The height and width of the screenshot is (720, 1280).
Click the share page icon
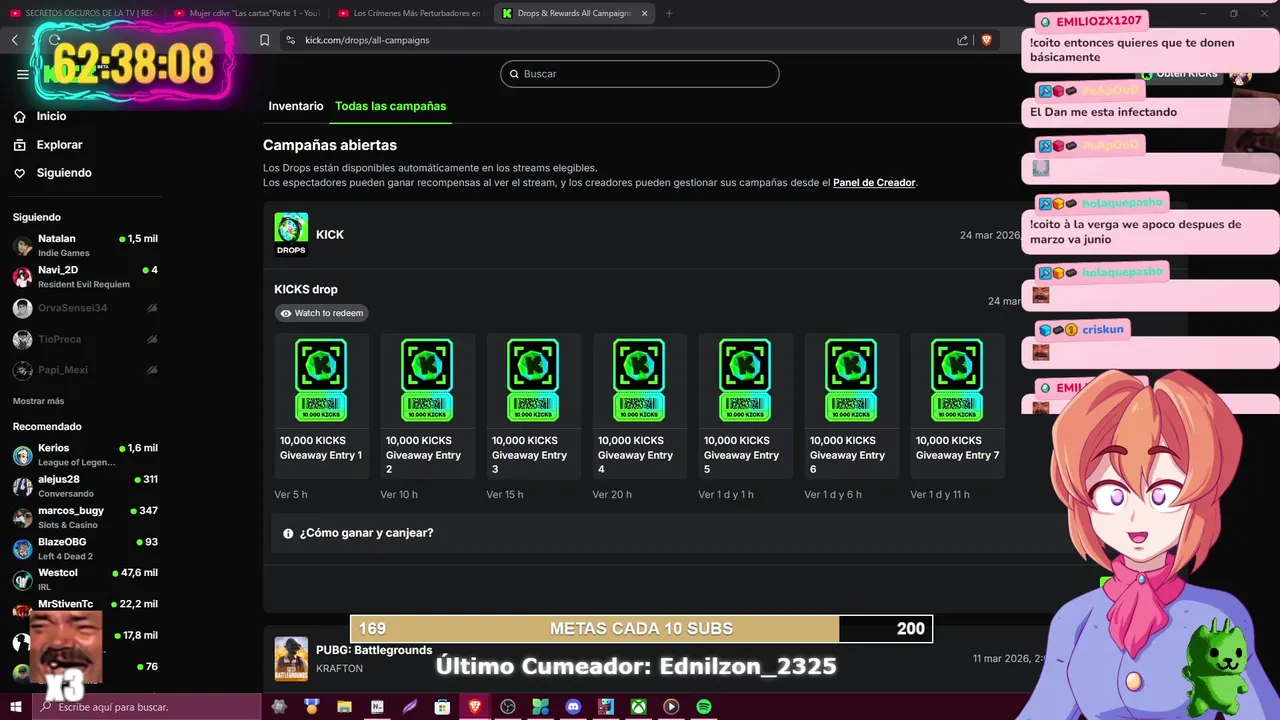[x=962, y=40]
